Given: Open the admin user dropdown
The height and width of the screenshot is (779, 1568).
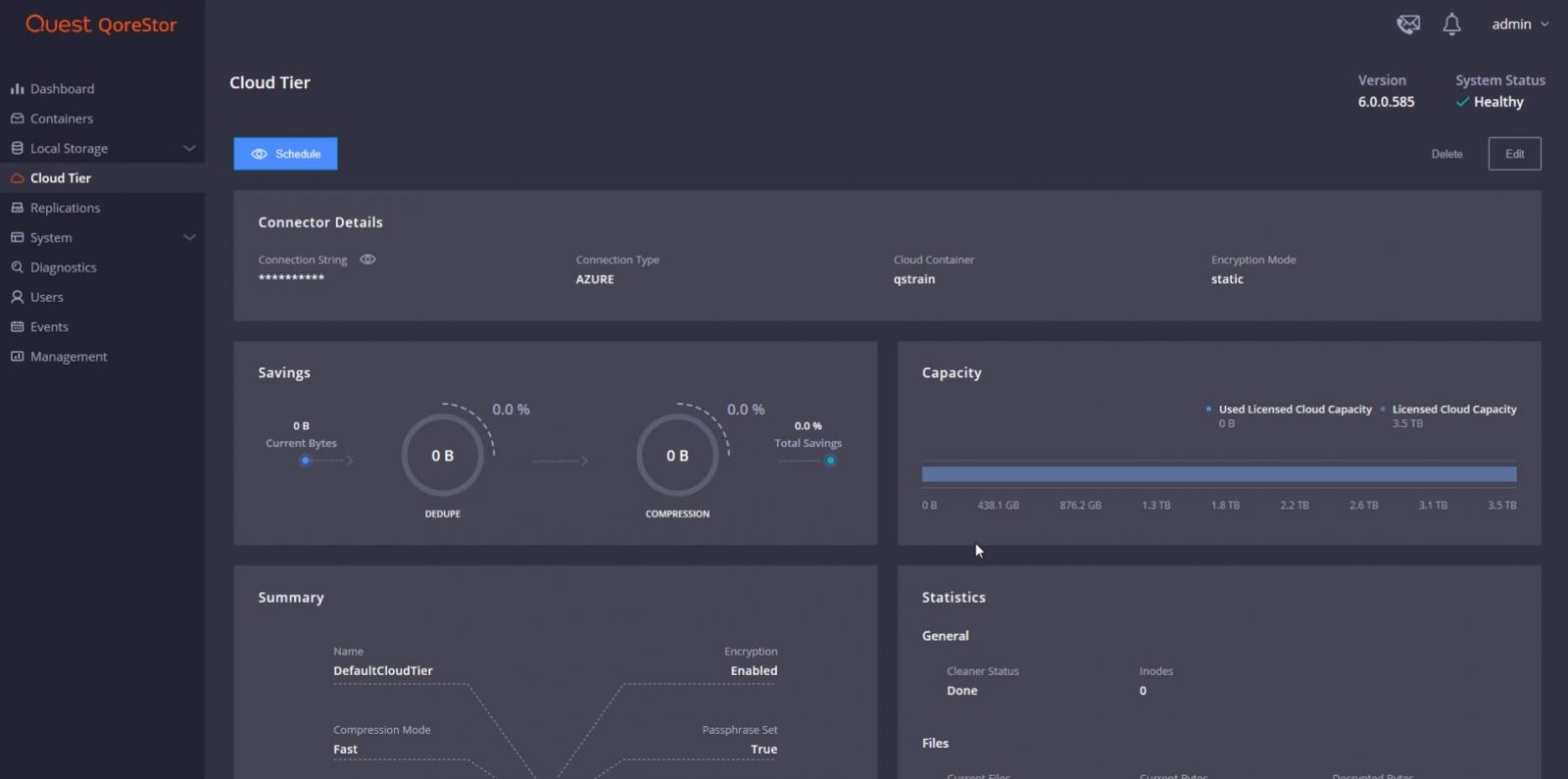Looking at the screenshot, I should [x=1520, y=24].
